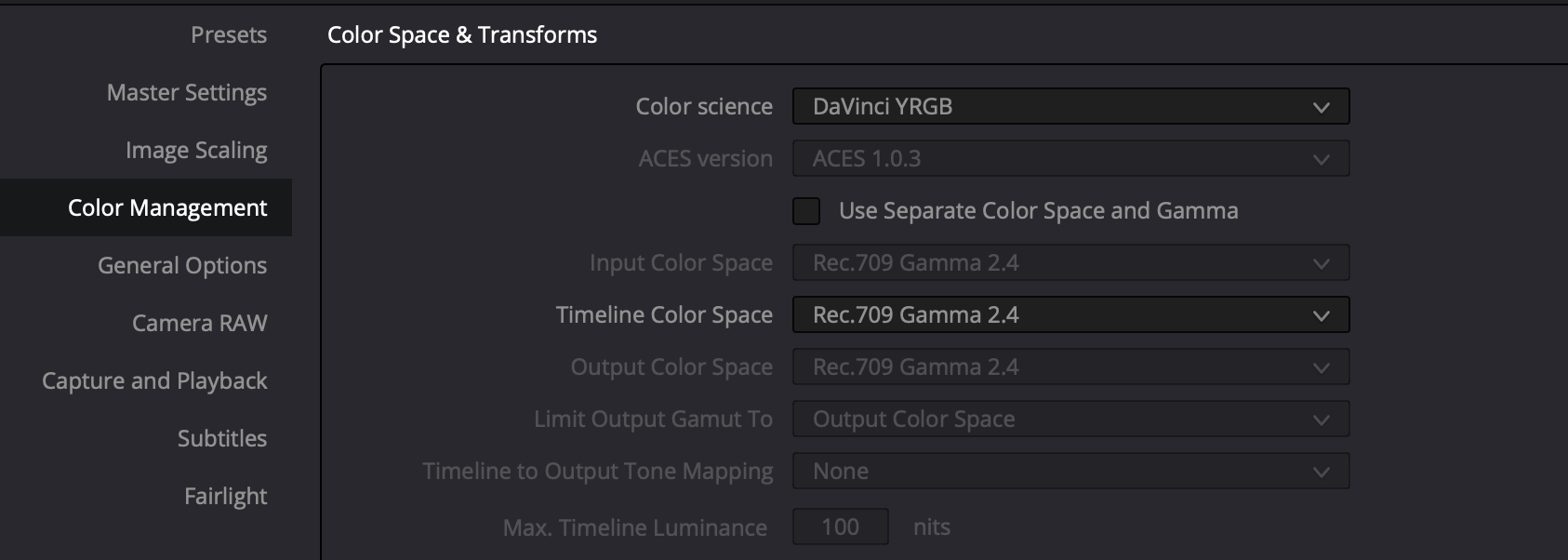This screenshot has height=560, width=1568.
Task: Expand Limit Output Gamut To dropdown
Action: click(x=1070, y=419)
